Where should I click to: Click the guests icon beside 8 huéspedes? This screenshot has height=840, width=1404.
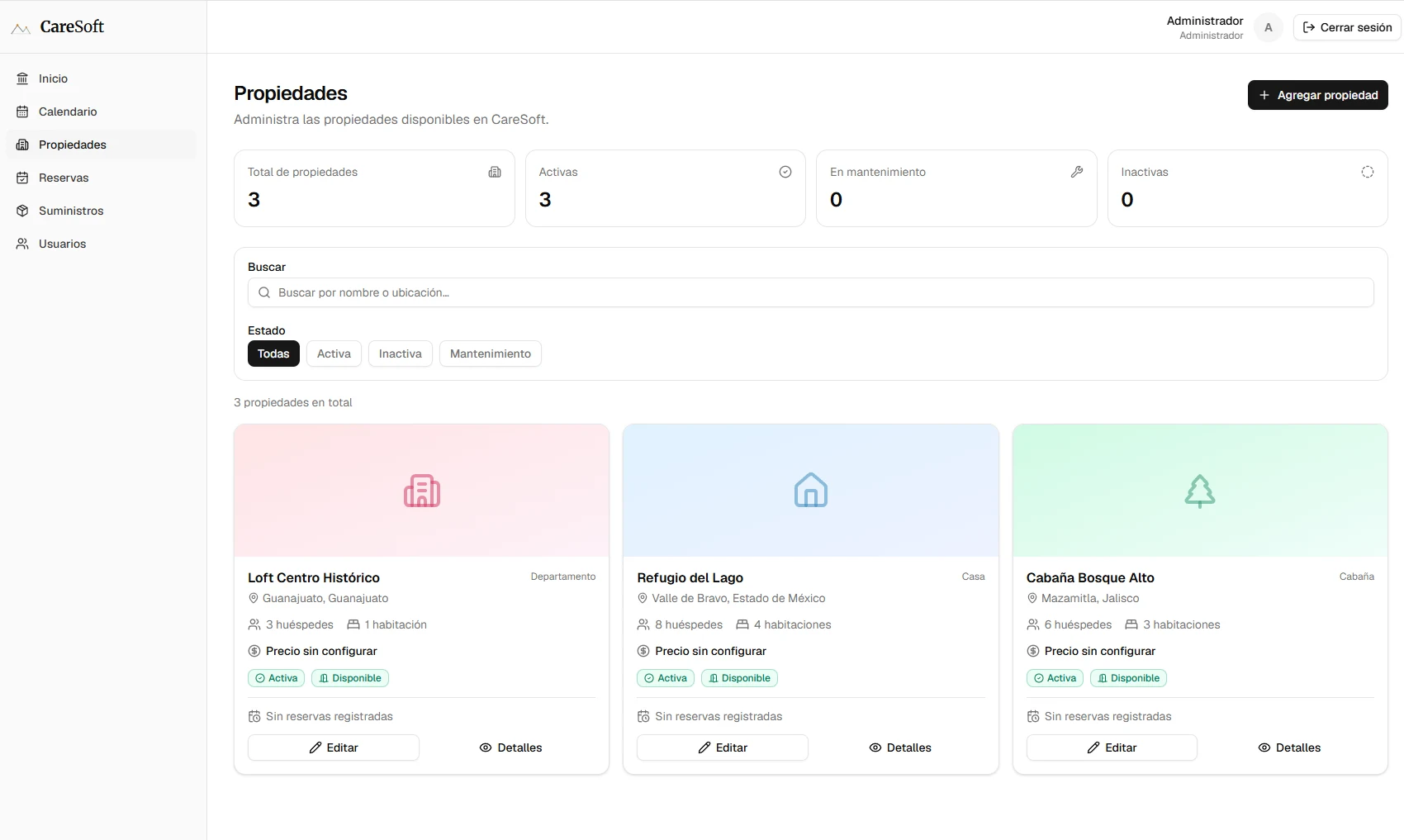(x=643, y=624)
